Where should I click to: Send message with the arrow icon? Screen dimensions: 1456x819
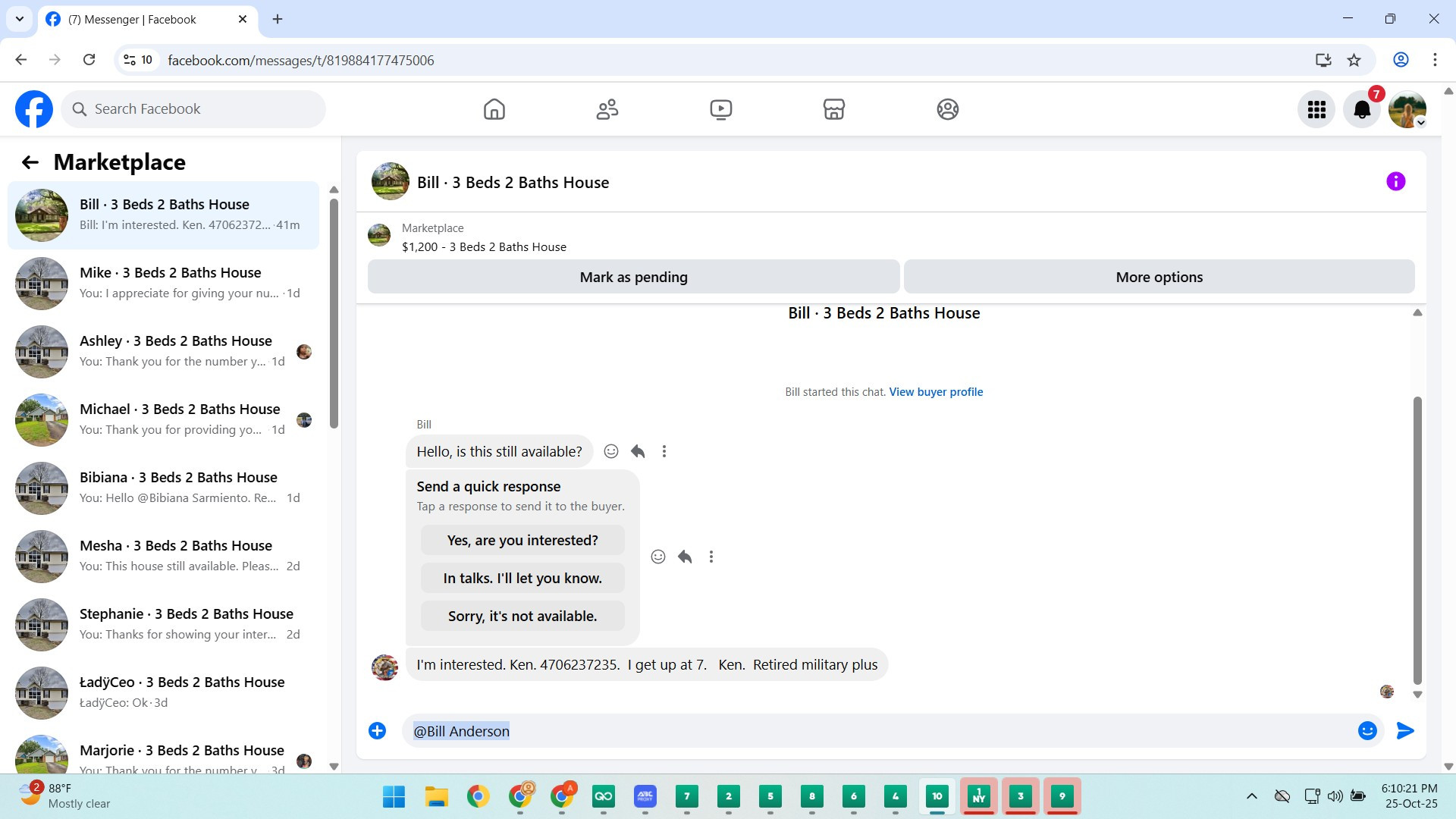pos(1404,730)
